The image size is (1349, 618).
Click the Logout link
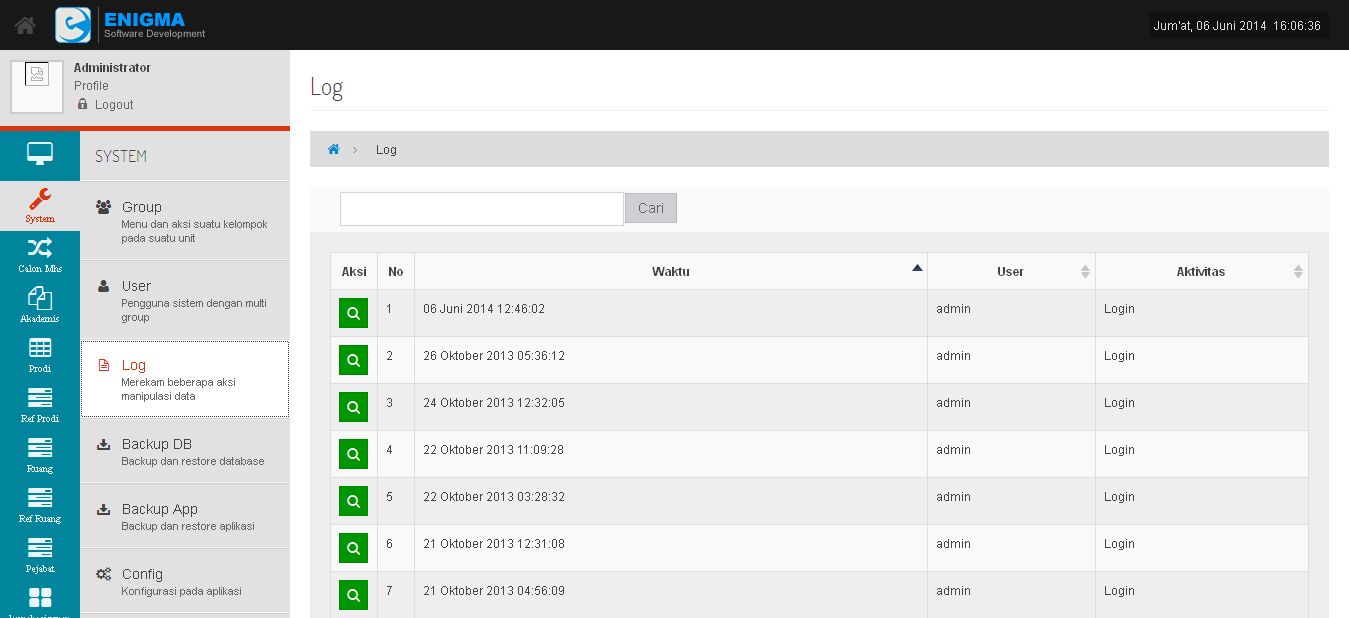click(114, 105)
